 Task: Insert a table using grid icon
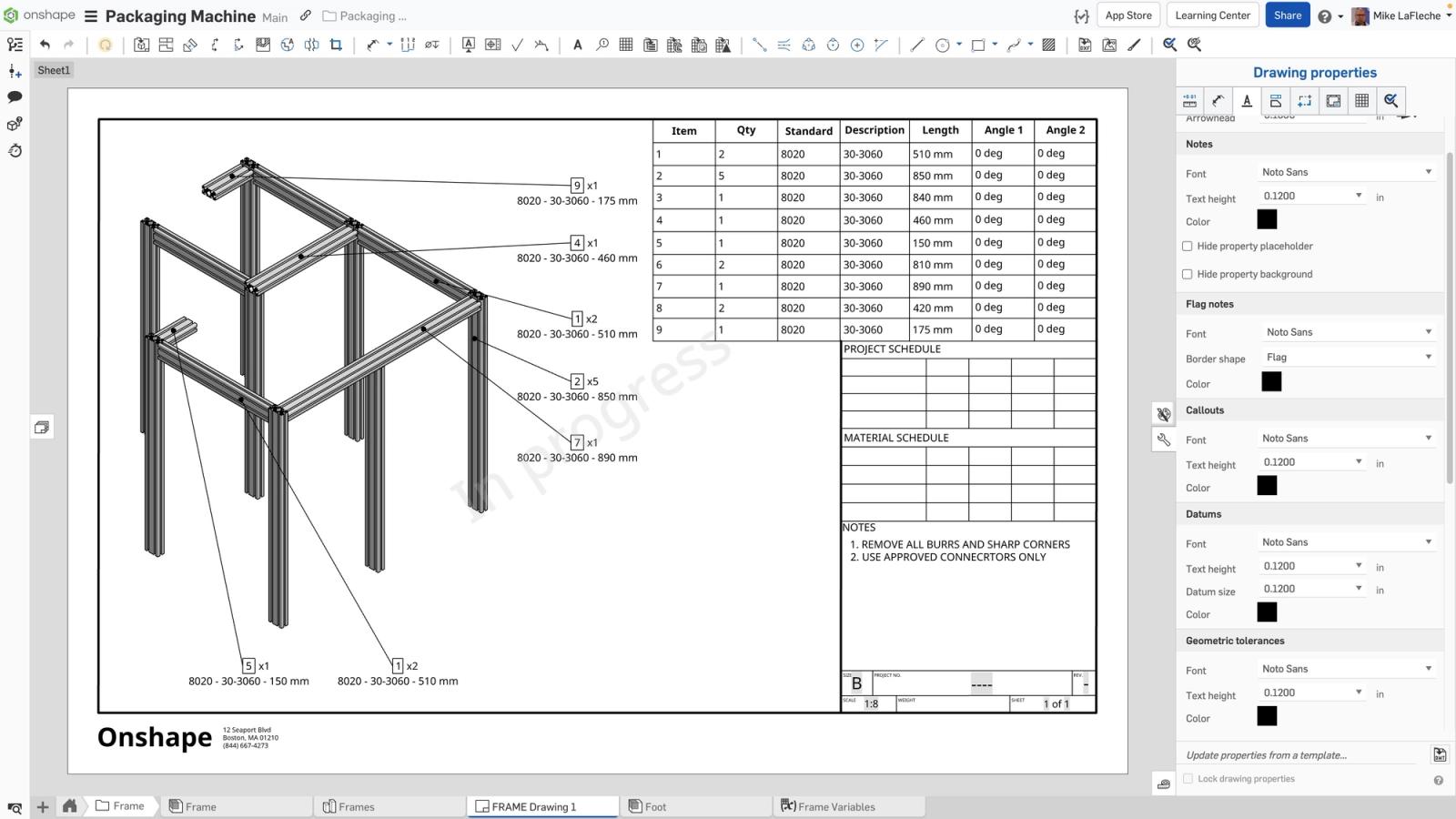tap(626, 45)
